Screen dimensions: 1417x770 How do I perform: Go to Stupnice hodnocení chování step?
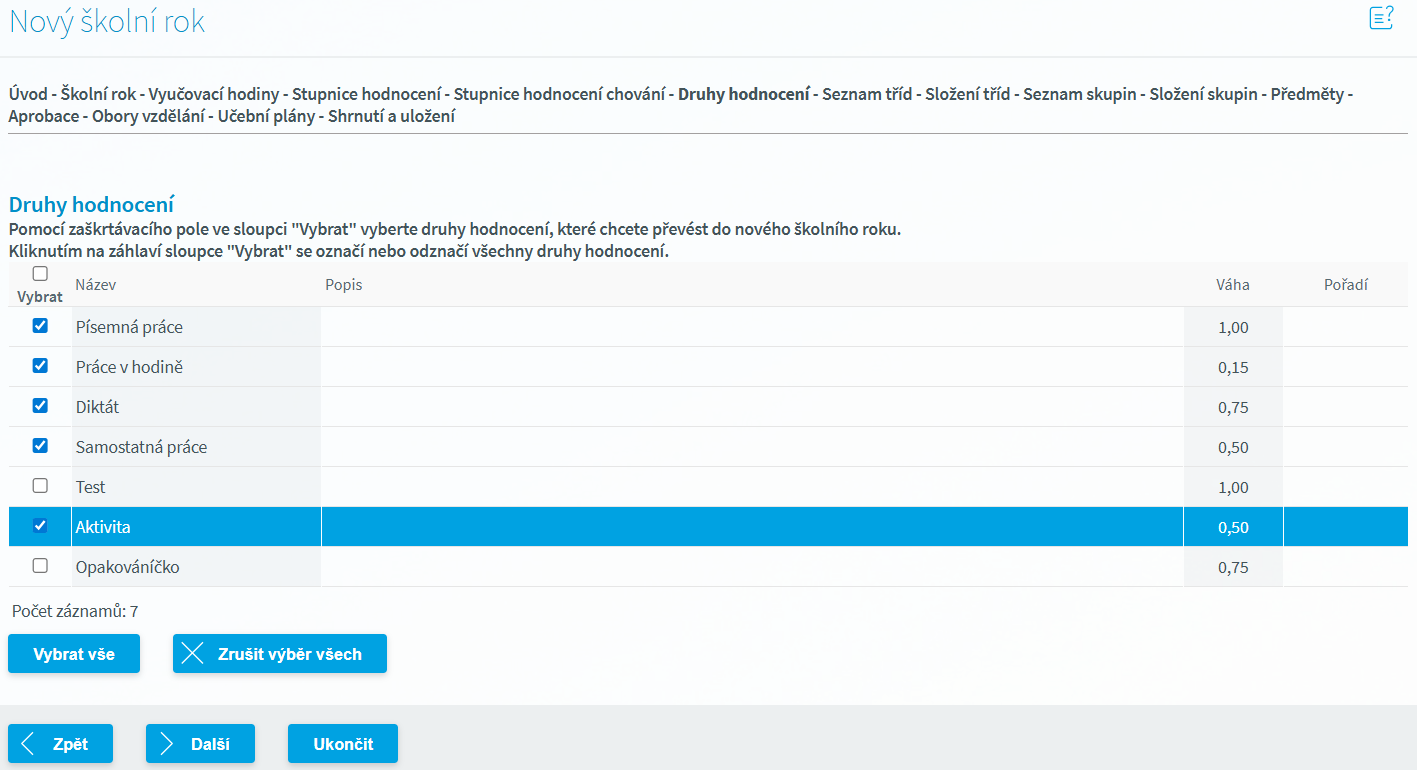click(x=559, y=95)
